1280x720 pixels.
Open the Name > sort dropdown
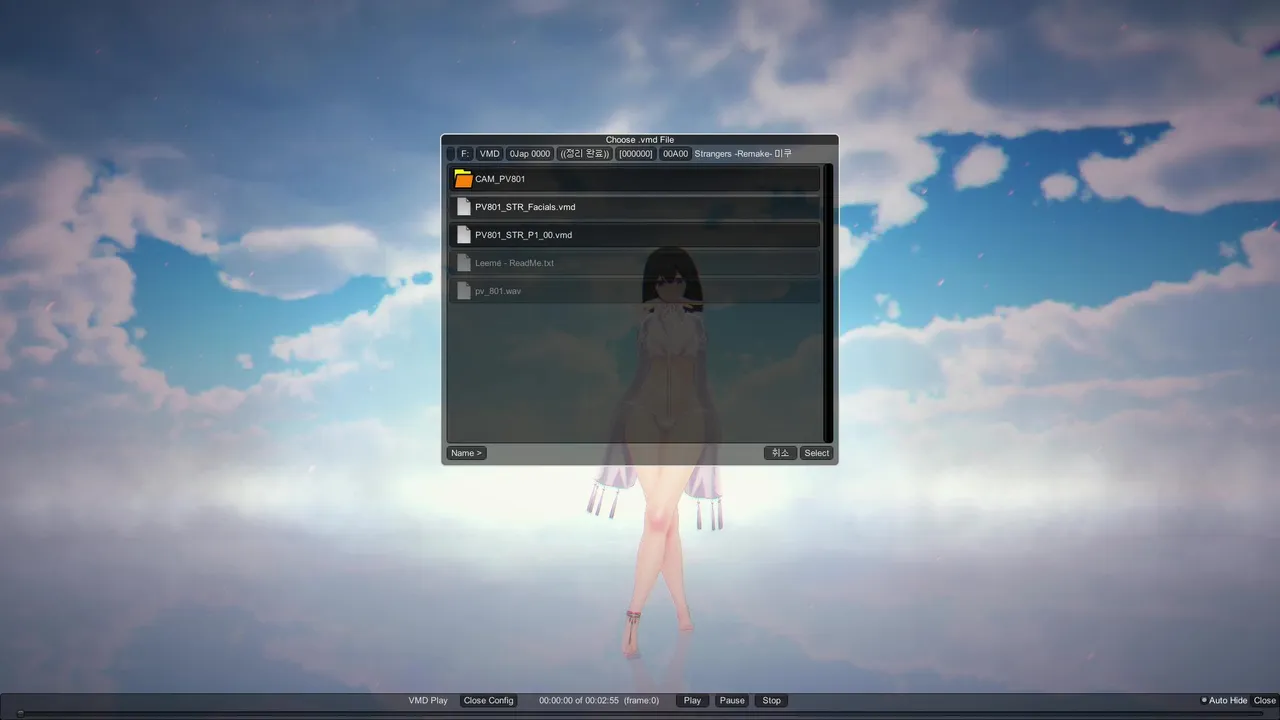click(x=466, y=453)
